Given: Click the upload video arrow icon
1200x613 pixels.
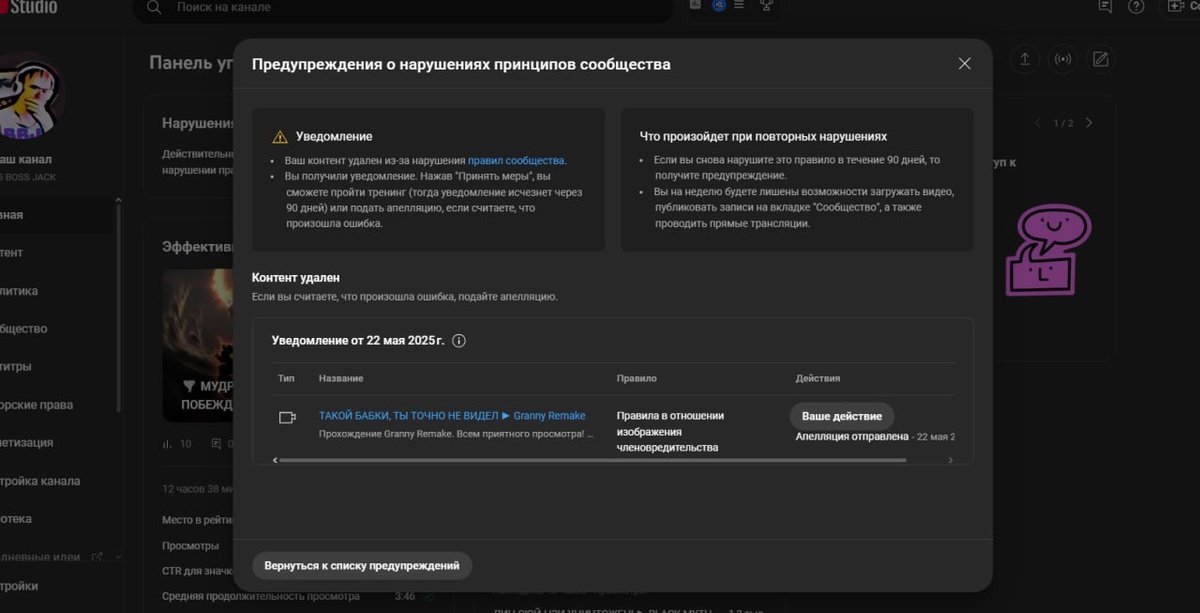Looking at the screenshot, I should 1024,59.
